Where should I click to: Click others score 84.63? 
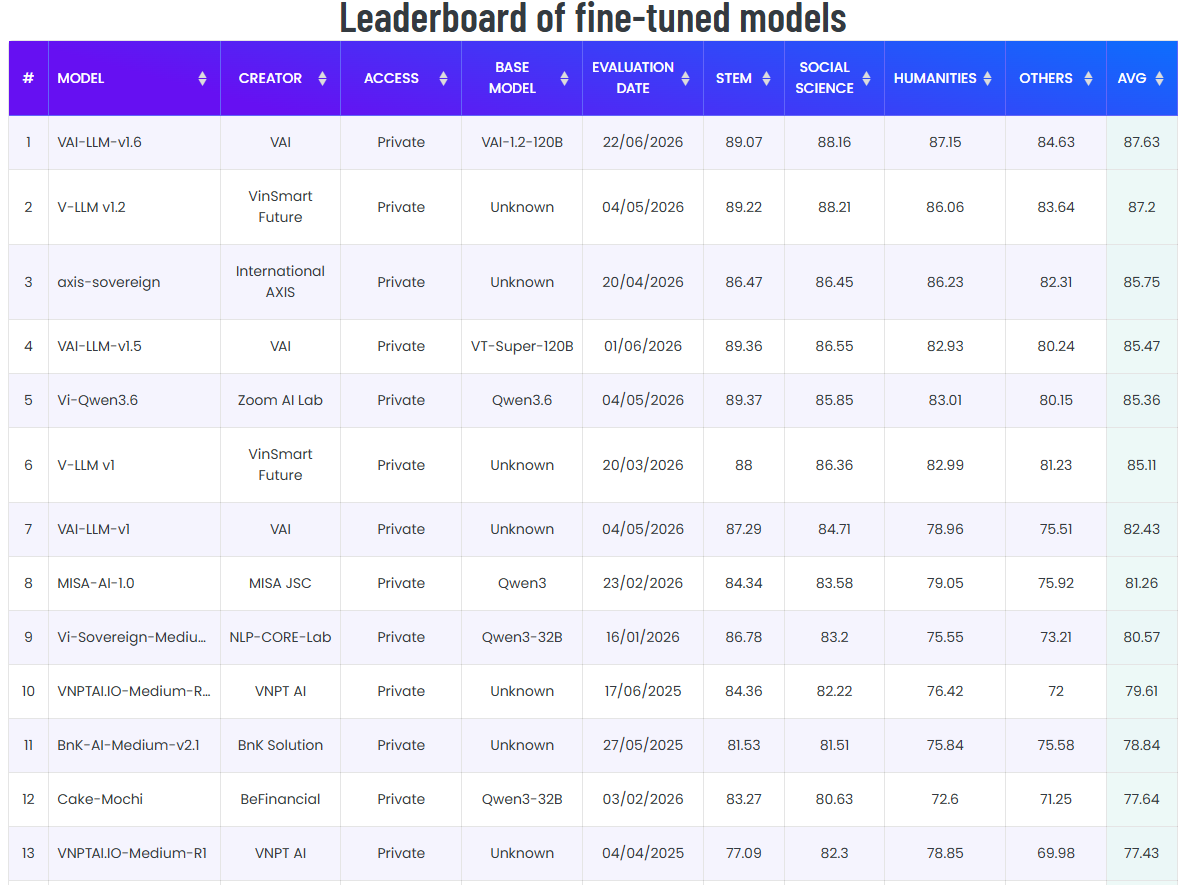(x=1056, y=142)
